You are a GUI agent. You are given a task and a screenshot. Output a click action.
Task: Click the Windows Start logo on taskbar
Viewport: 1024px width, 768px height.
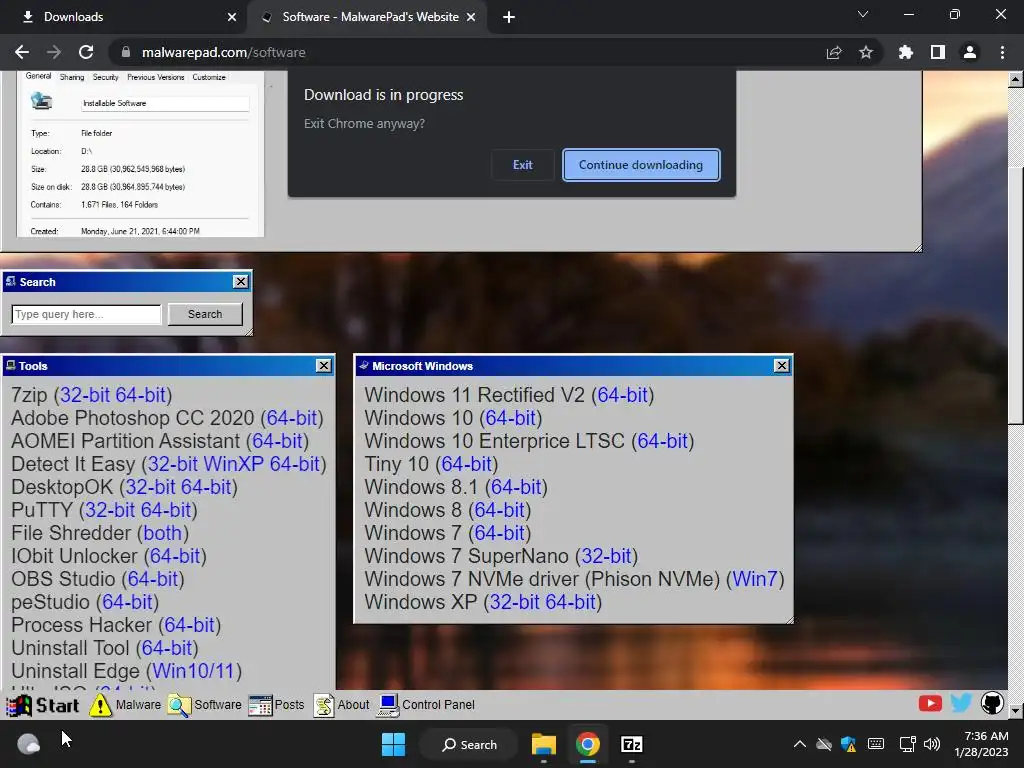tap(393, 744)
